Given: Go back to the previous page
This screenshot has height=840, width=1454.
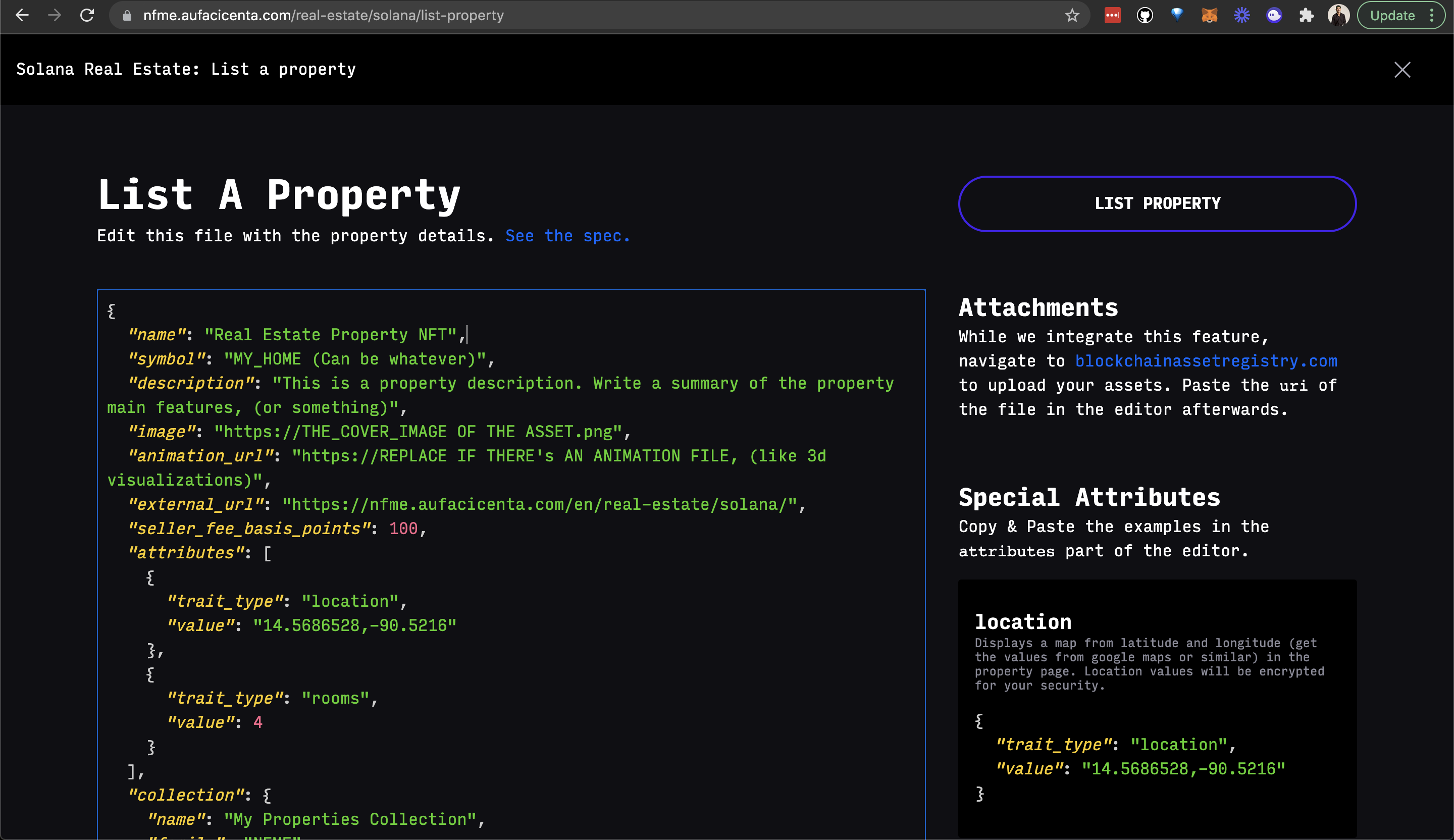Looking at the screenshot, I should [22, 16].
